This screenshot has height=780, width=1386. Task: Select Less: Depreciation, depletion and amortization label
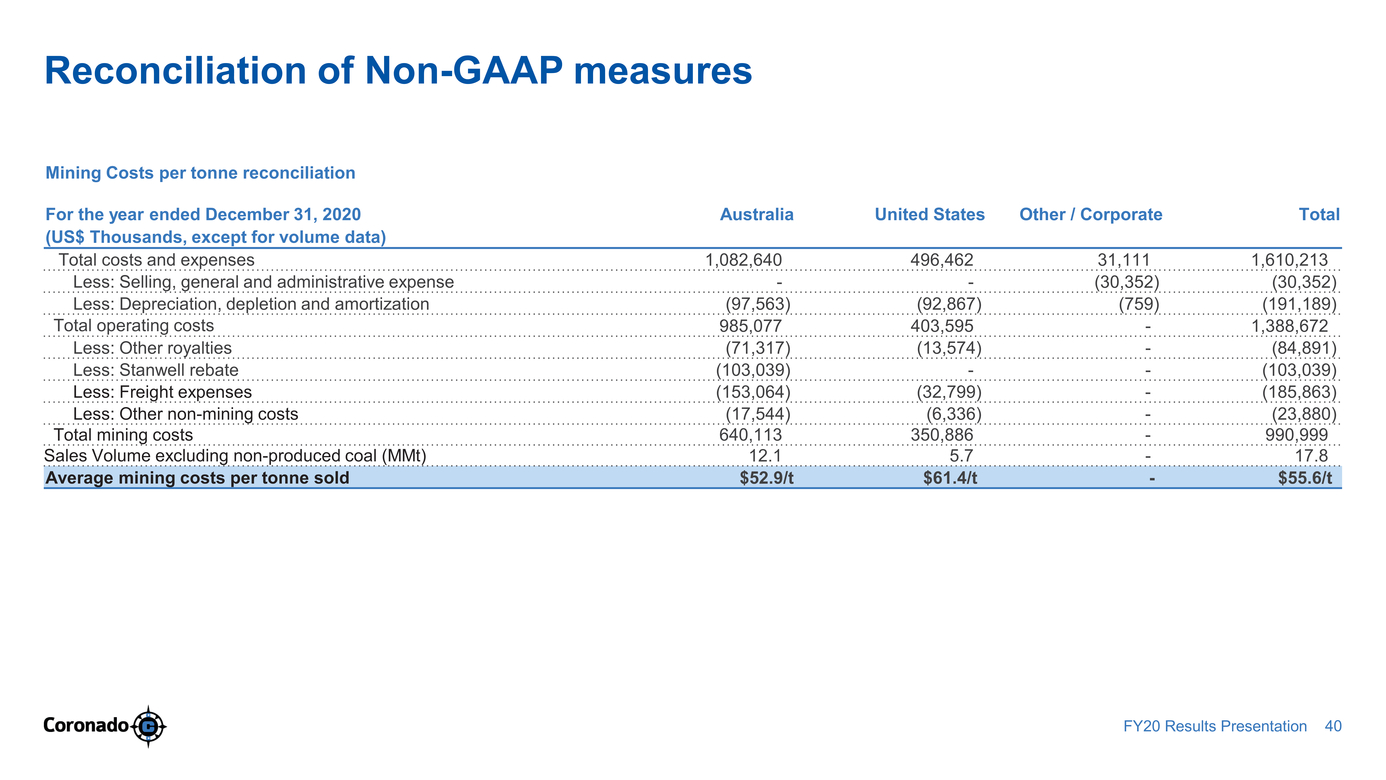coord(251,304)
